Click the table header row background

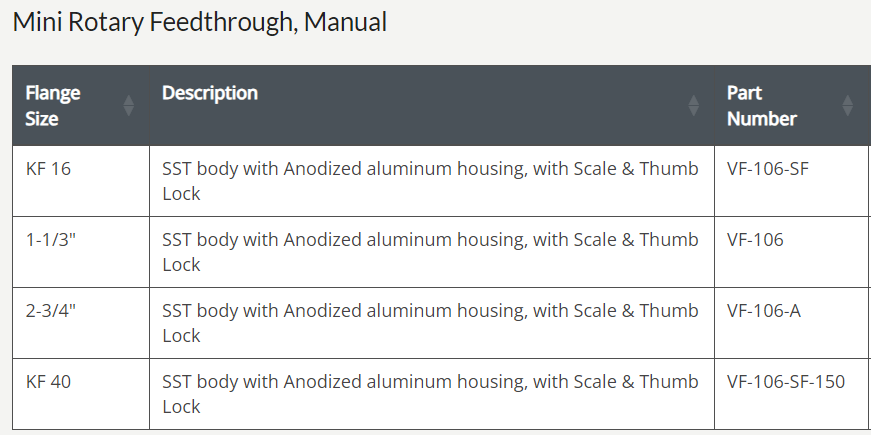coord(442,106)
